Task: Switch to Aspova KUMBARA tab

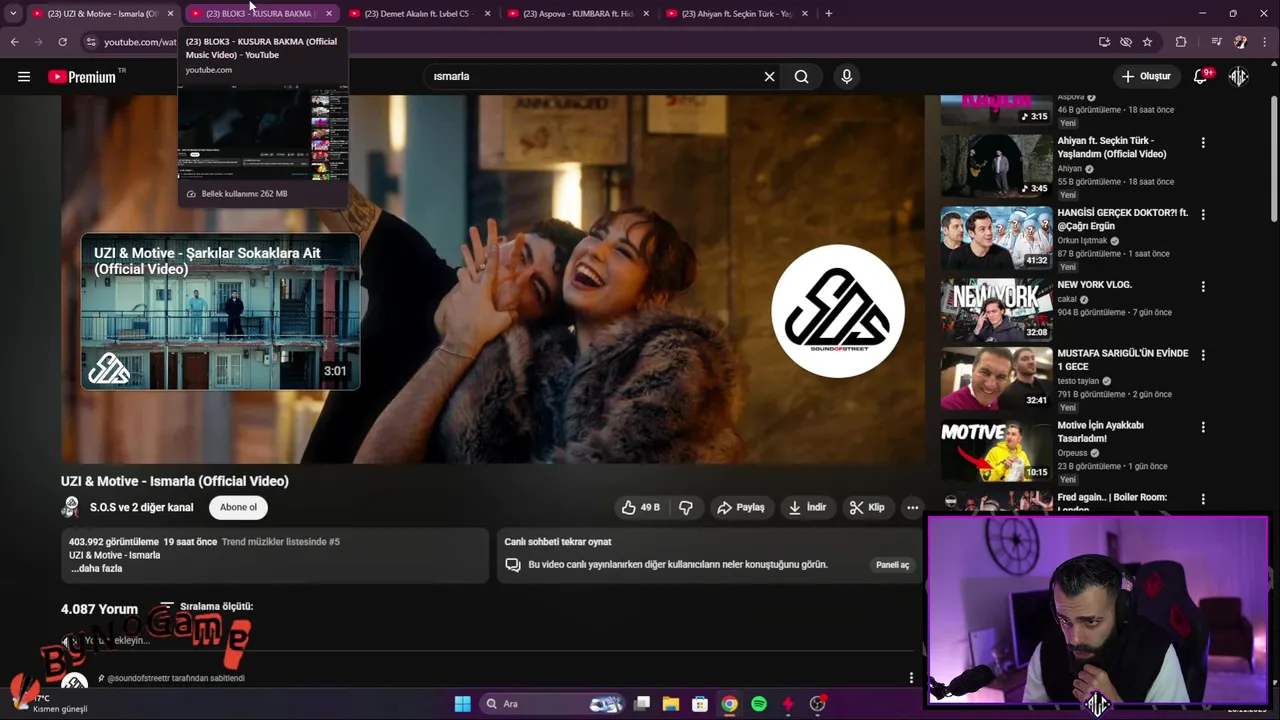Action: click(577, 14)
